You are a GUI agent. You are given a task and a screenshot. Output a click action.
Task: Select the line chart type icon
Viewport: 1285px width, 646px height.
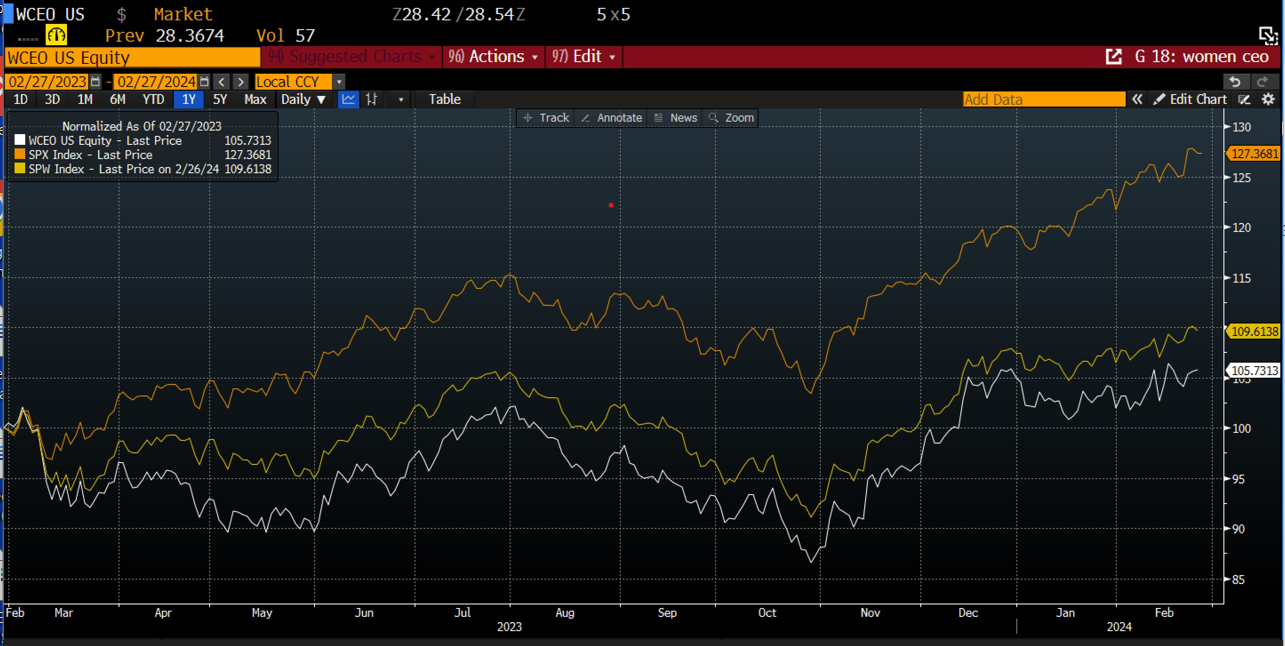pos(349,99)
